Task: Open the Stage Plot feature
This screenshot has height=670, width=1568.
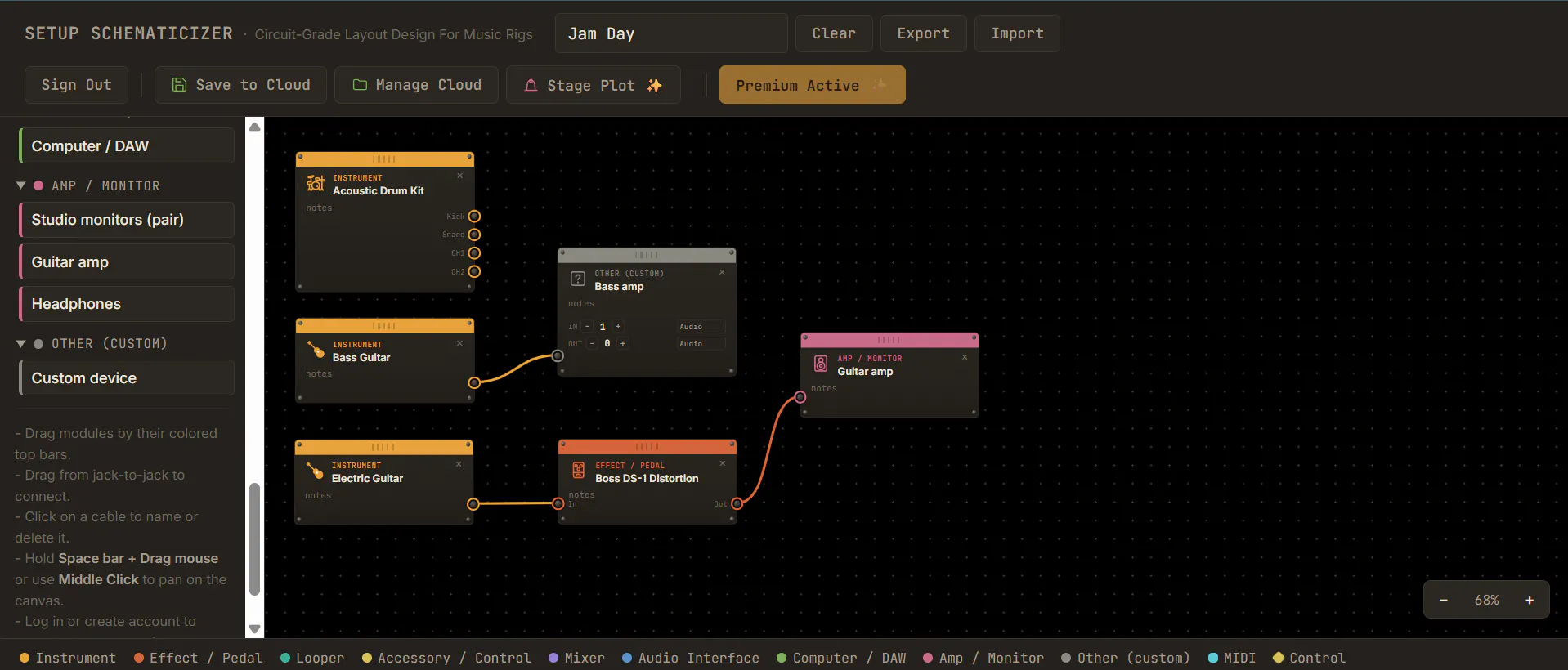Action: coord(594,85)
